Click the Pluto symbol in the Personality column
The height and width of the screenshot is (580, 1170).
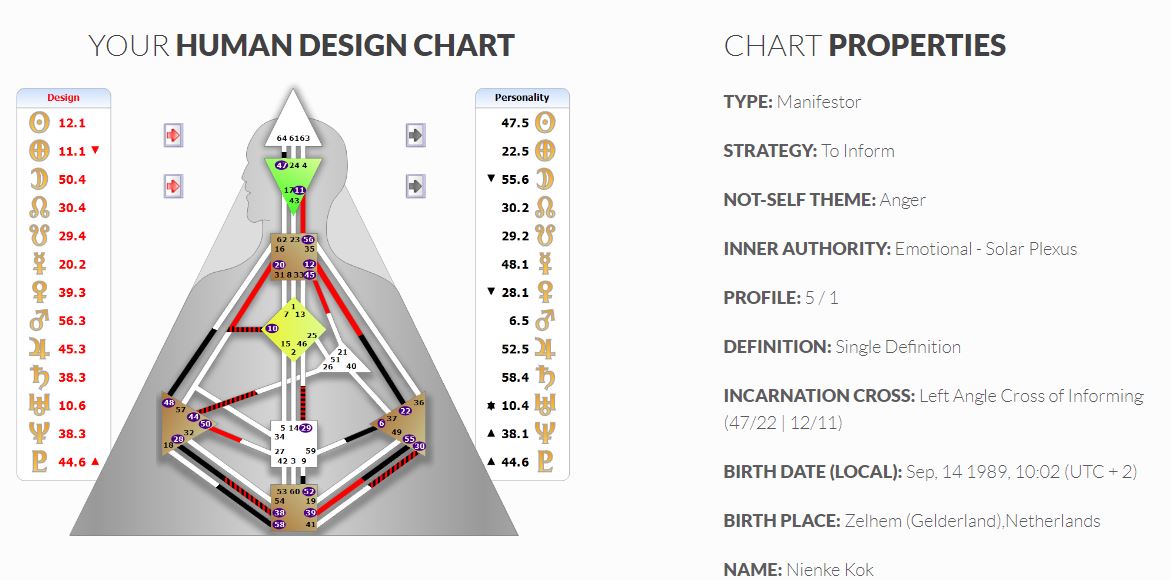(x=545, y=462)
